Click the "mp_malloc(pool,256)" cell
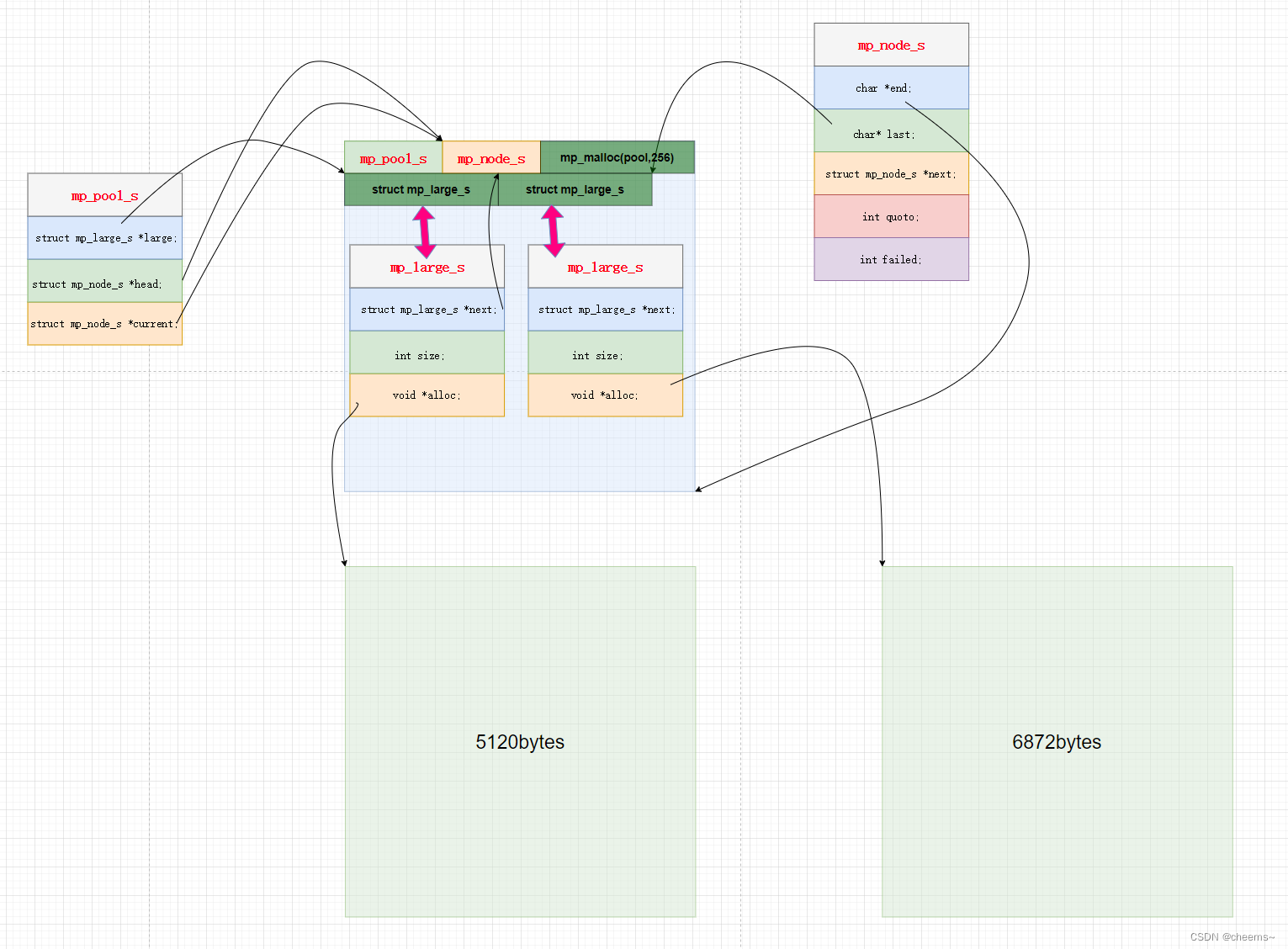This screenshot has width=1288, height=949. (x=617, y=157)
